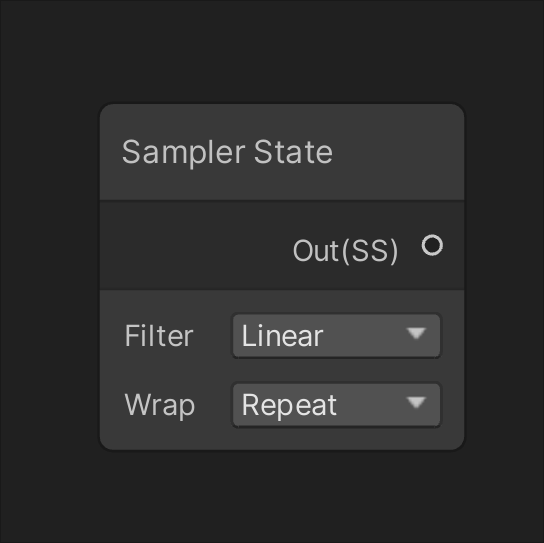This screenshot has height=543, width=544.
Task: Click the node's bottom padding under Wrap
Action: coord(282,439)
